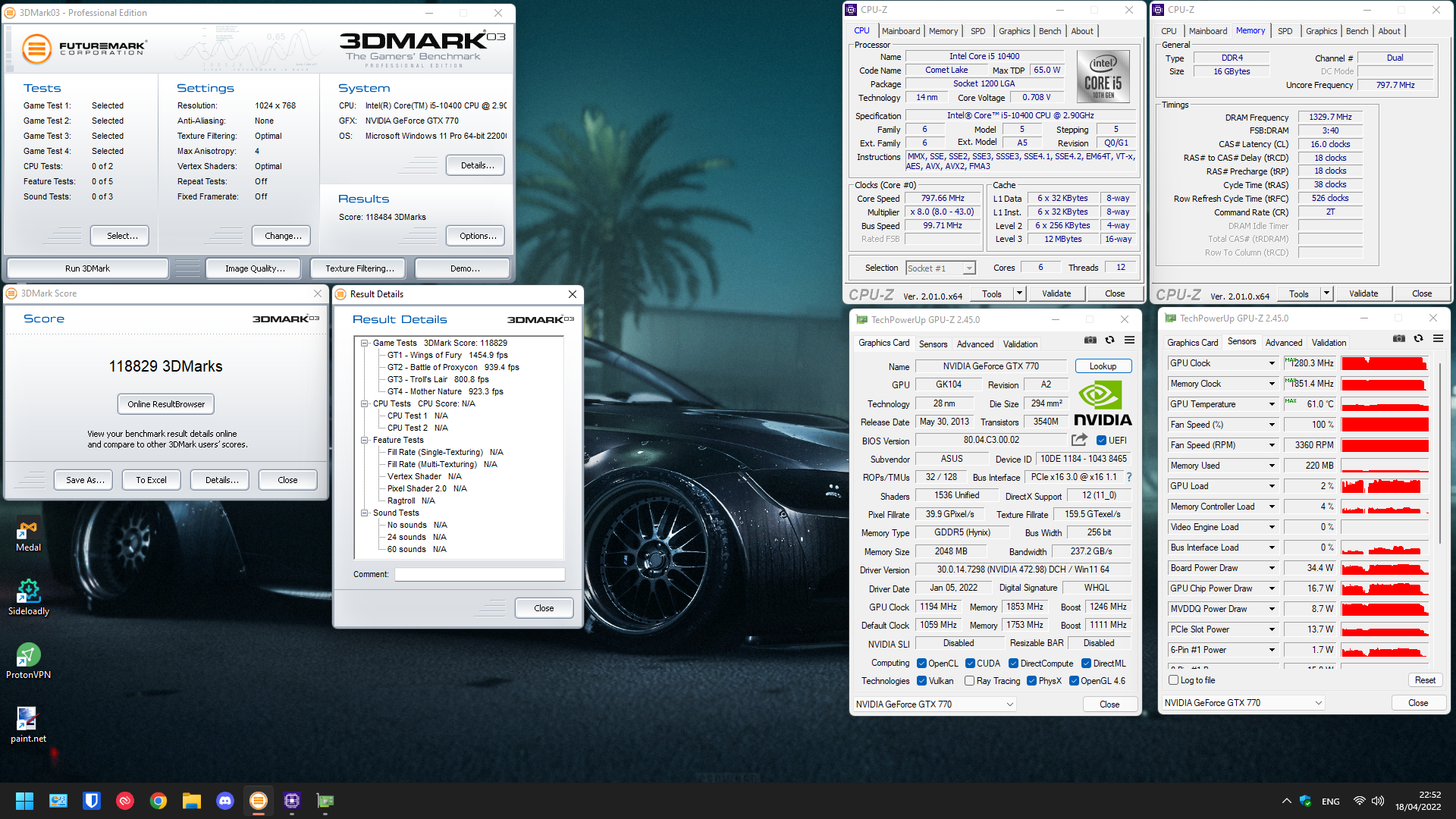Image resolution: width=1456 pixels, height=819 pixels.
Task: Click the Bus Interface question mark icon
Action: click(x=1128, y=477)
